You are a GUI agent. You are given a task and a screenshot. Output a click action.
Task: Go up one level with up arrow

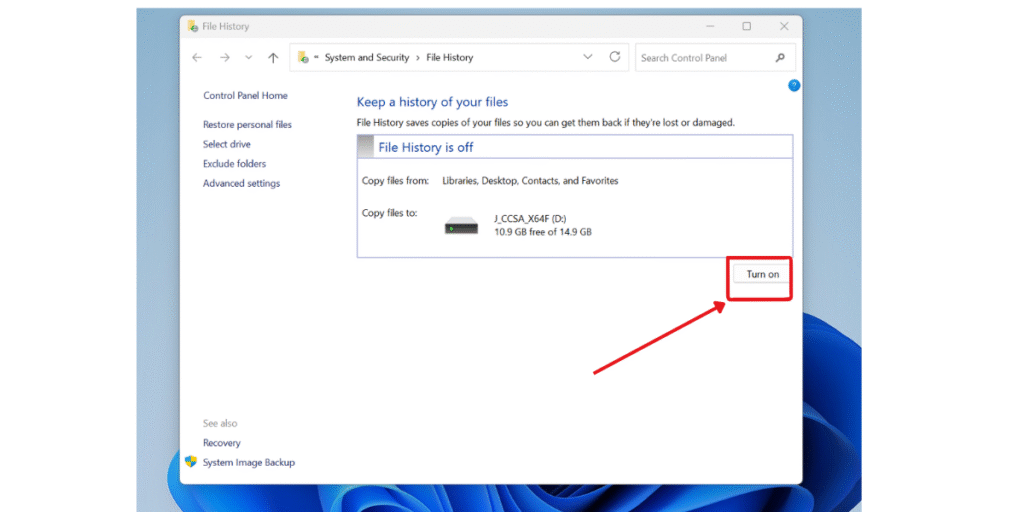273,57
